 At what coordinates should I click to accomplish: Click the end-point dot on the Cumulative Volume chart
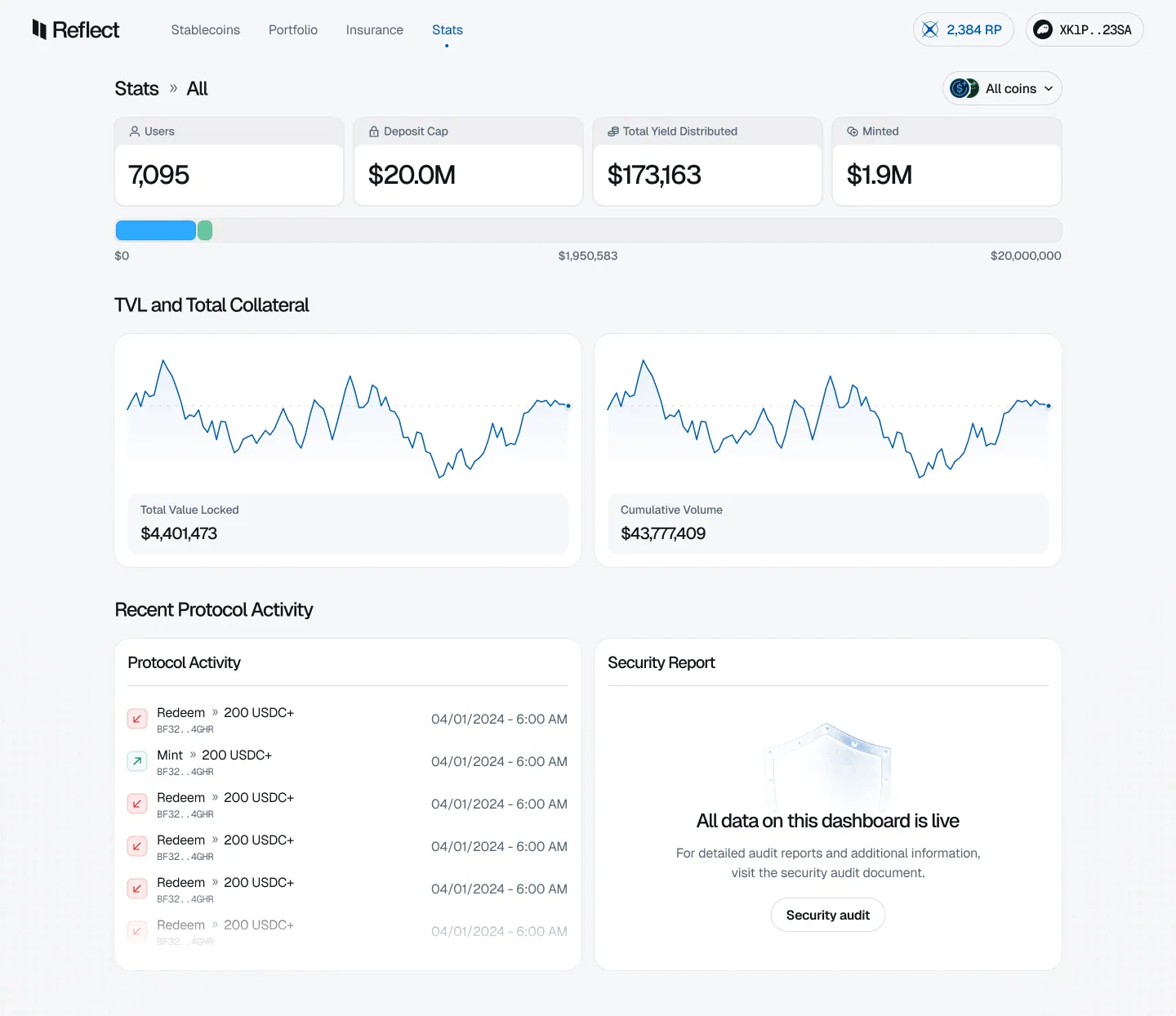[1049, 406]
